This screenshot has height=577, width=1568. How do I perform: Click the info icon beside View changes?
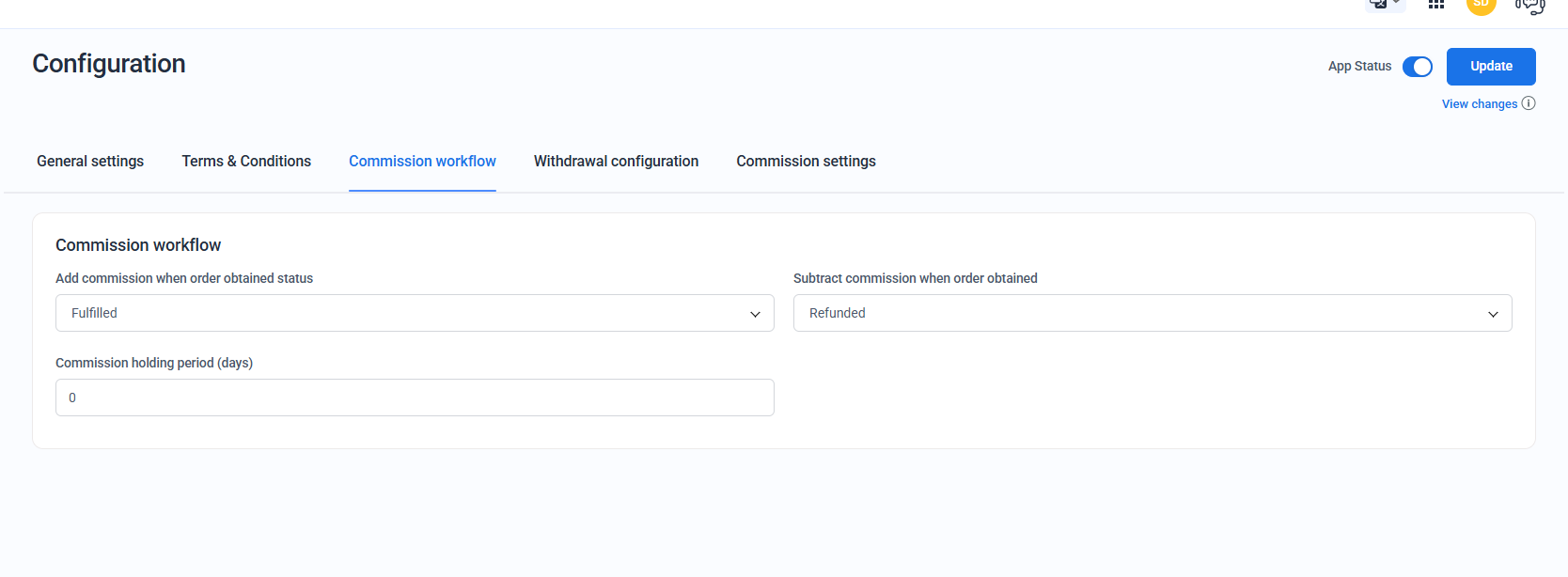(x=1529, y=103)
